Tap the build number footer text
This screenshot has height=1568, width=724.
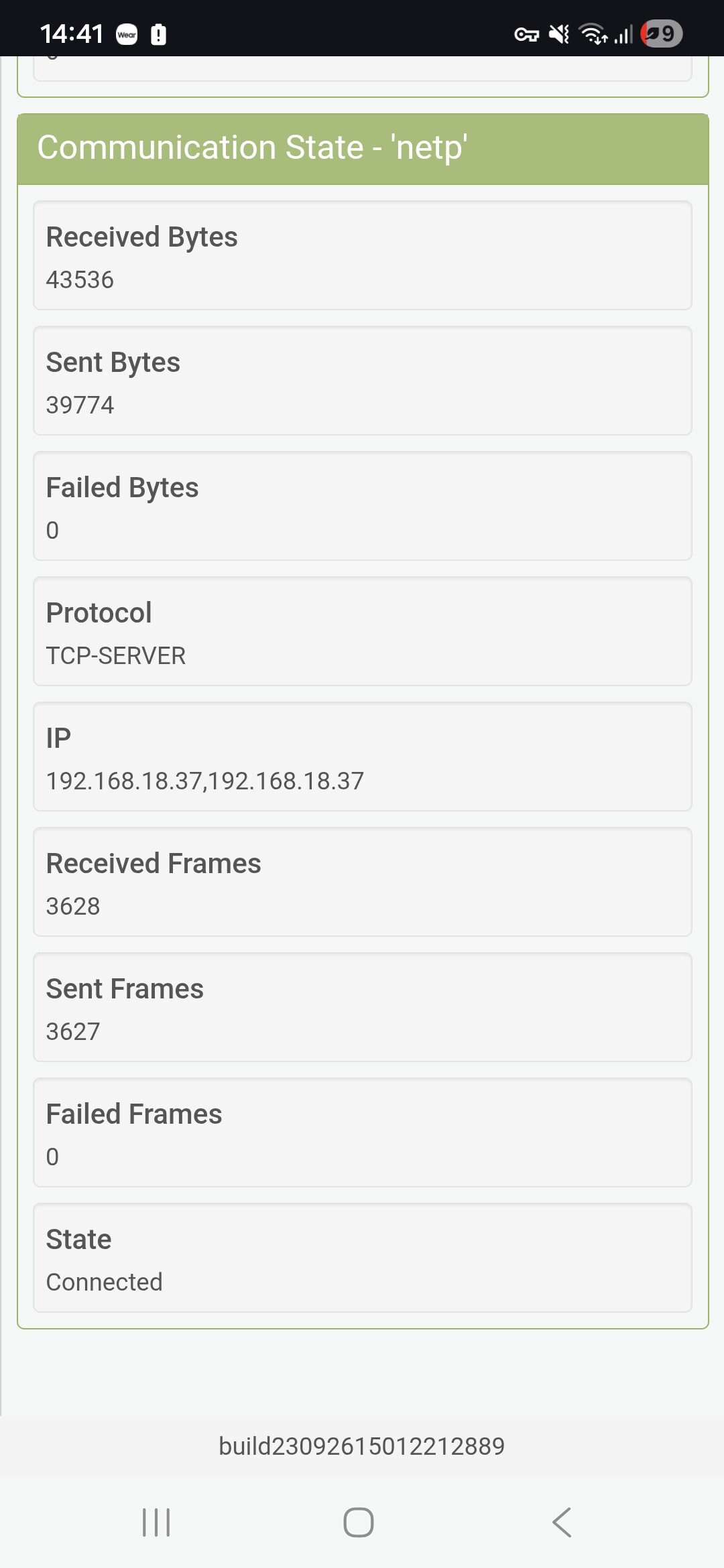(362, 1446)
